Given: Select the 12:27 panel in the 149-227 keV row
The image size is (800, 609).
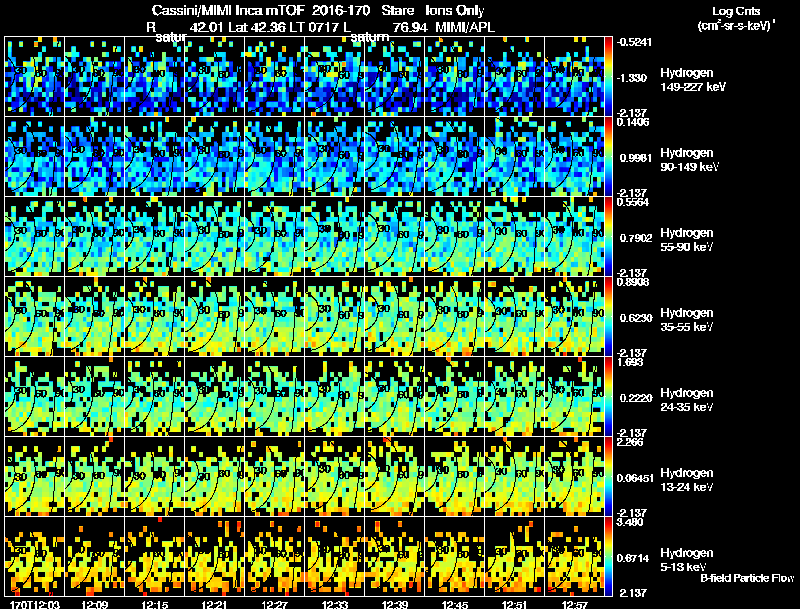Looking at the screenshot, I should coord(274,77).
